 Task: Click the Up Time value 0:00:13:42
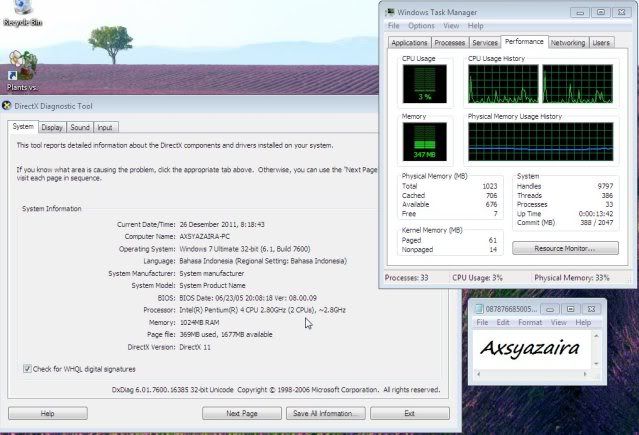pos(596,214)
